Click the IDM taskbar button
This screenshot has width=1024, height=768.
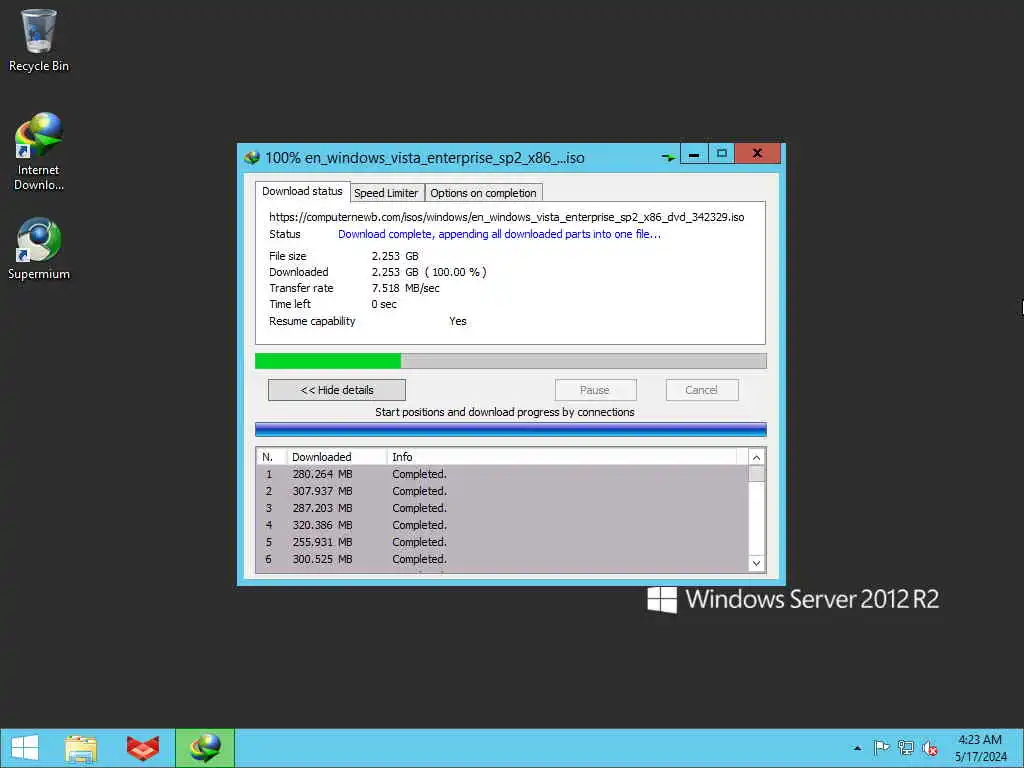point(204,748)
